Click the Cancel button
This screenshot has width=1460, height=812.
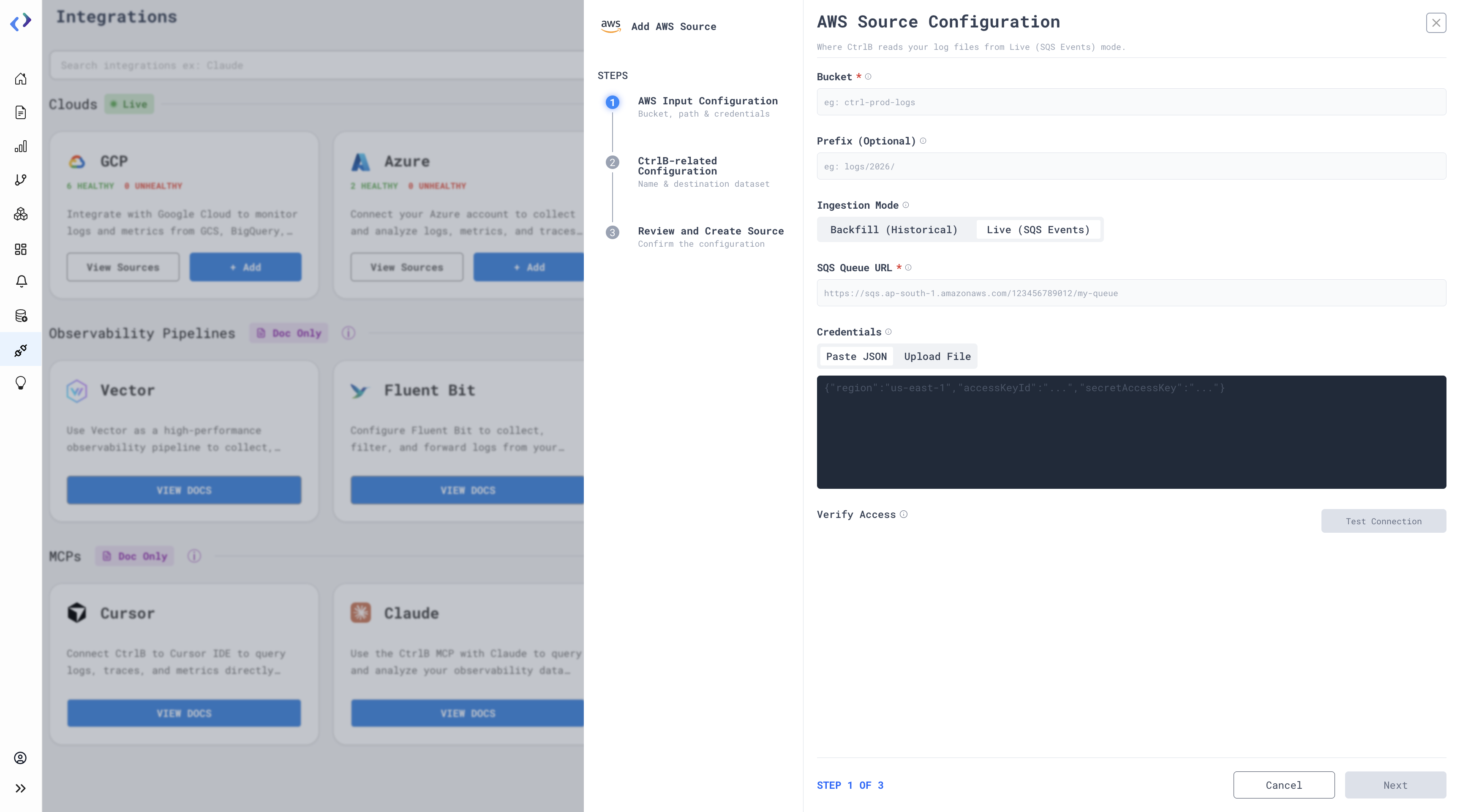1284,785
